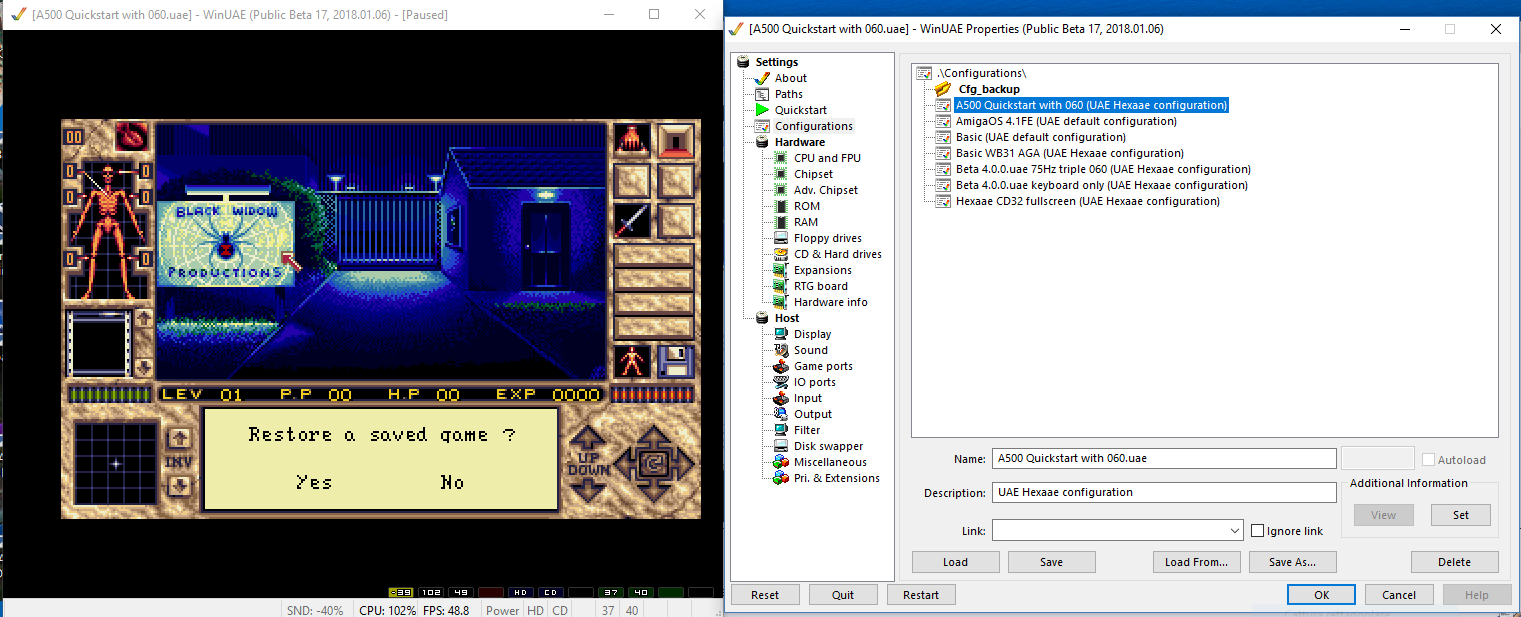Image resolution: width=1521 pixels, height=617 pixels.
Task: Select Beta 4.0.0.uae keyboard only config
Action: (x=1102, y=185)
